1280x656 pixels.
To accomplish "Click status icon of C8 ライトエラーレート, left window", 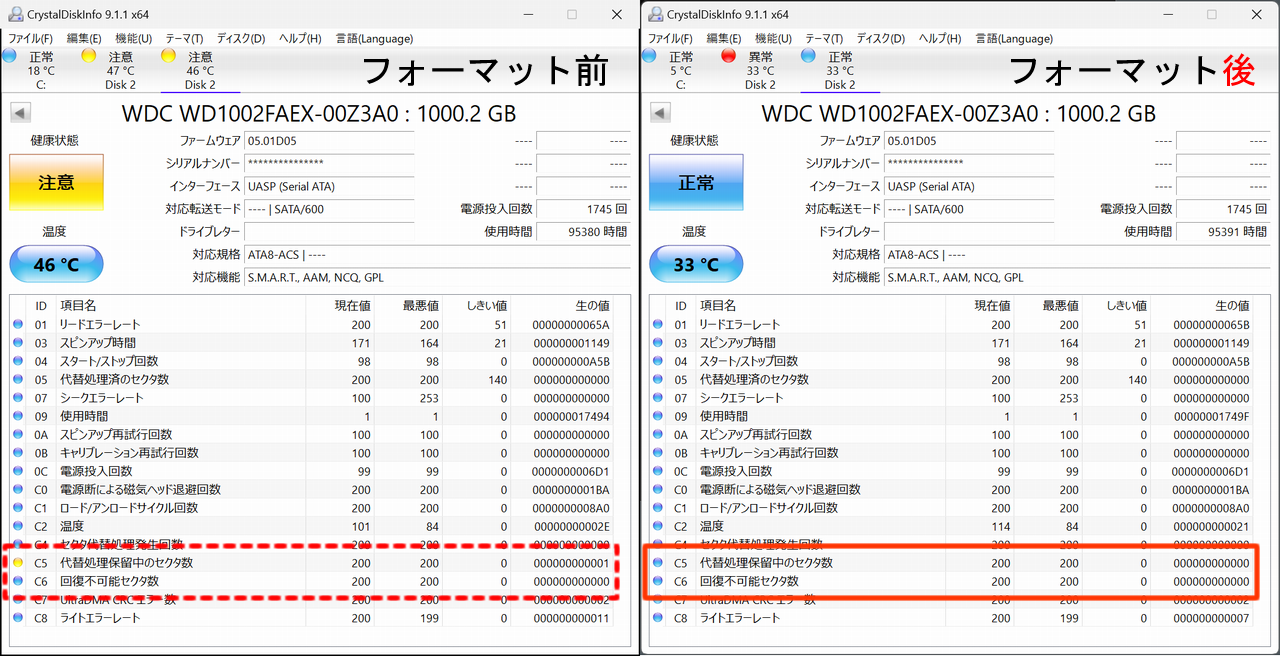I will click(18, 618).
